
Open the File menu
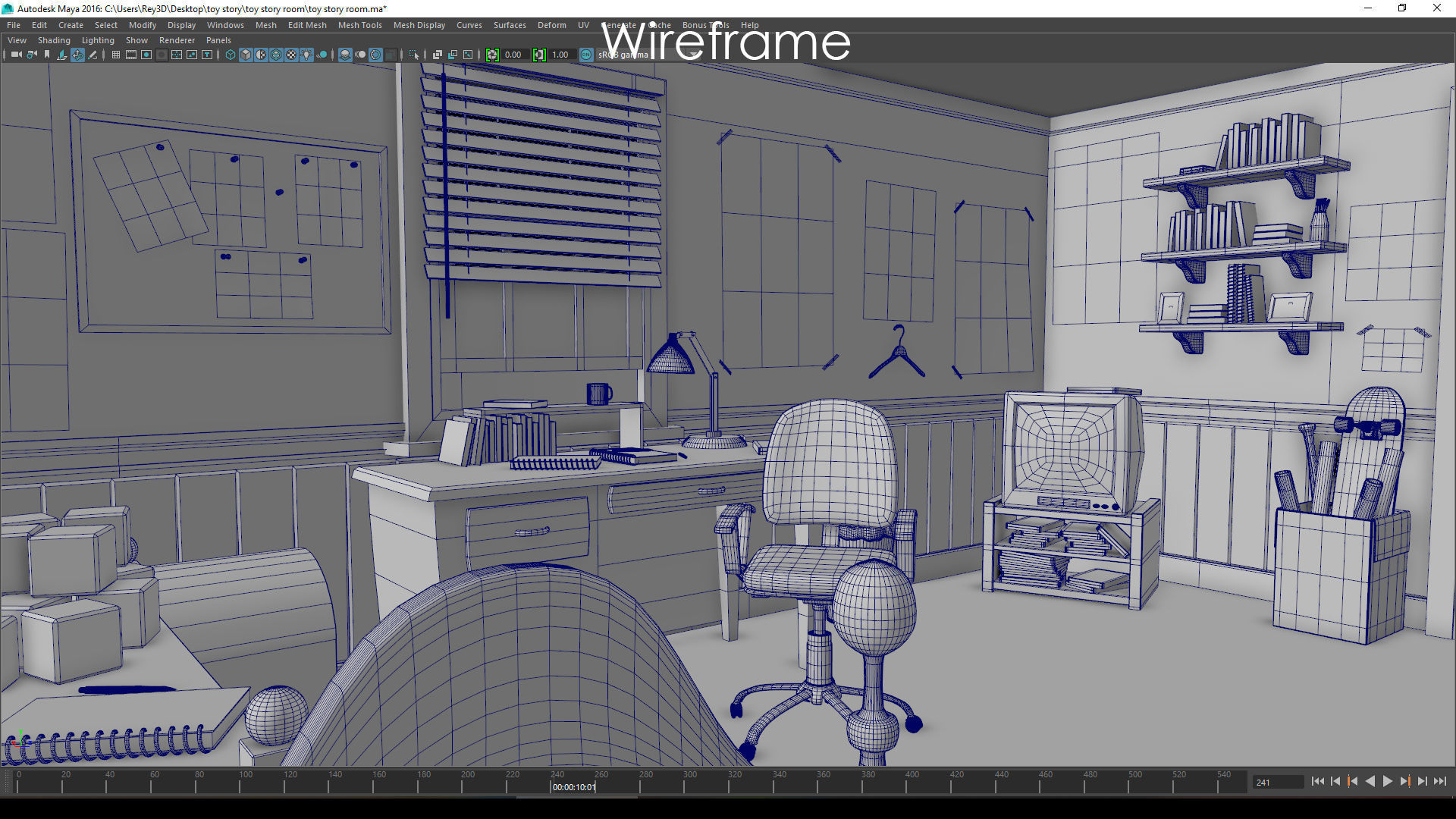coord(14,25)
